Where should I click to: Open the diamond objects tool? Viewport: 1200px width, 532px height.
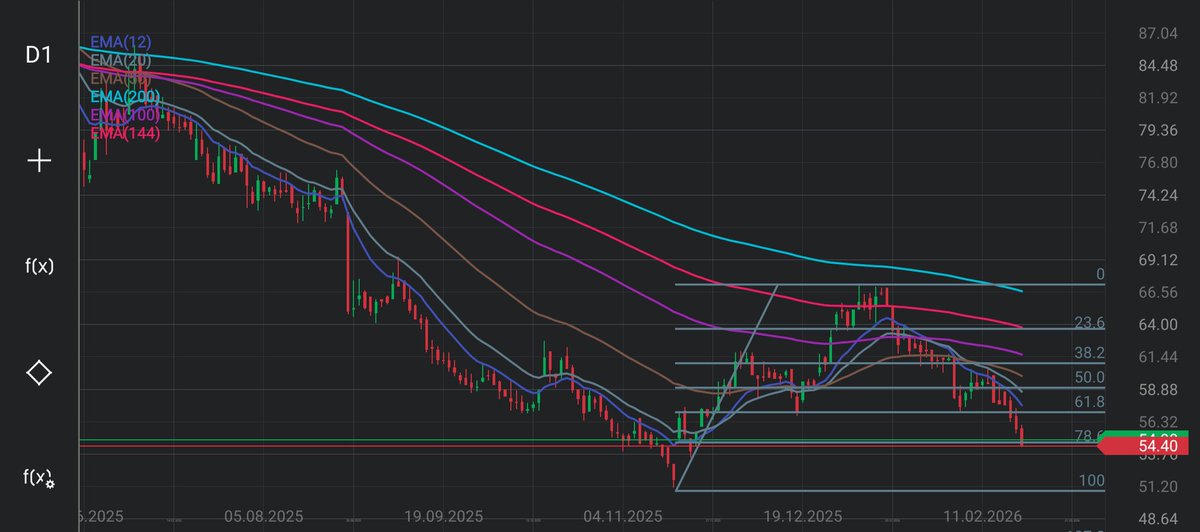point(39,373)
